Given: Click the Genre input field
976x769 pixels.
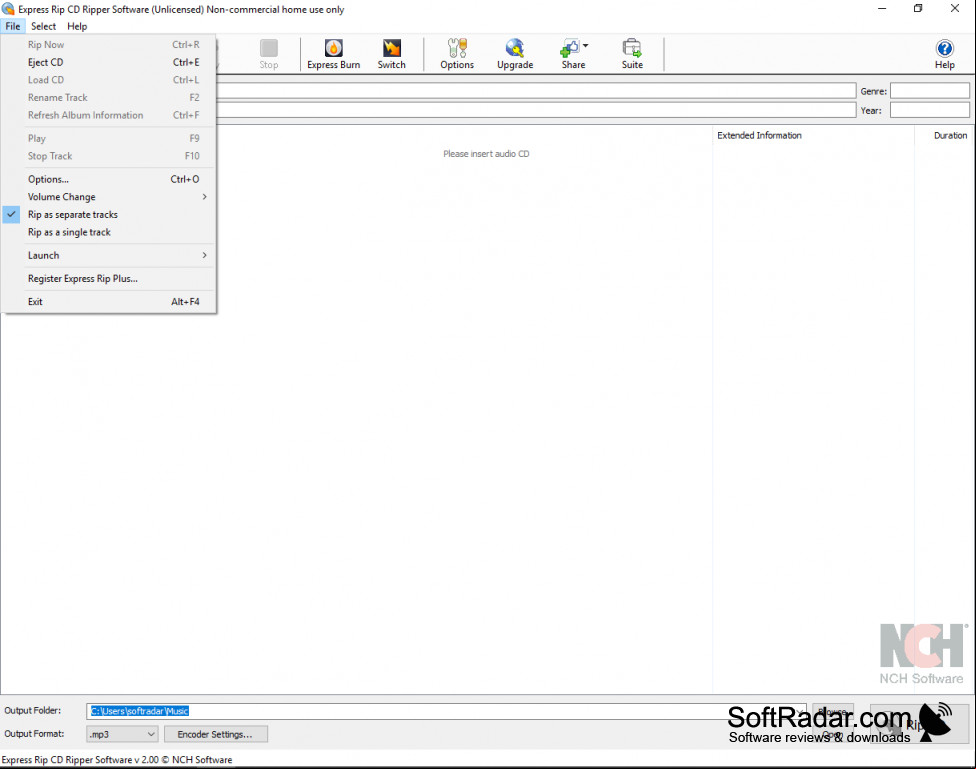Looking at the screenshot, I should tap(929, 91).
